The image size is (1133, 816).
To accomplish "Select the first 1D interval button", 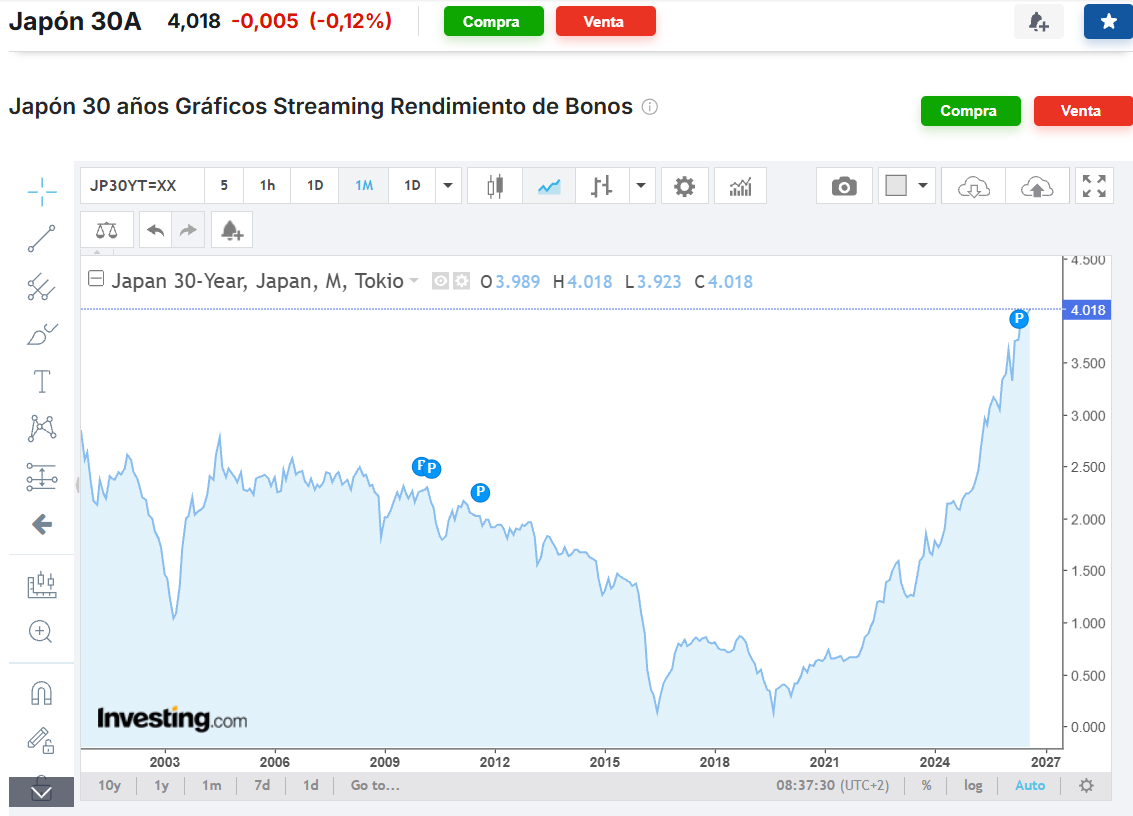I will (315, 186).
